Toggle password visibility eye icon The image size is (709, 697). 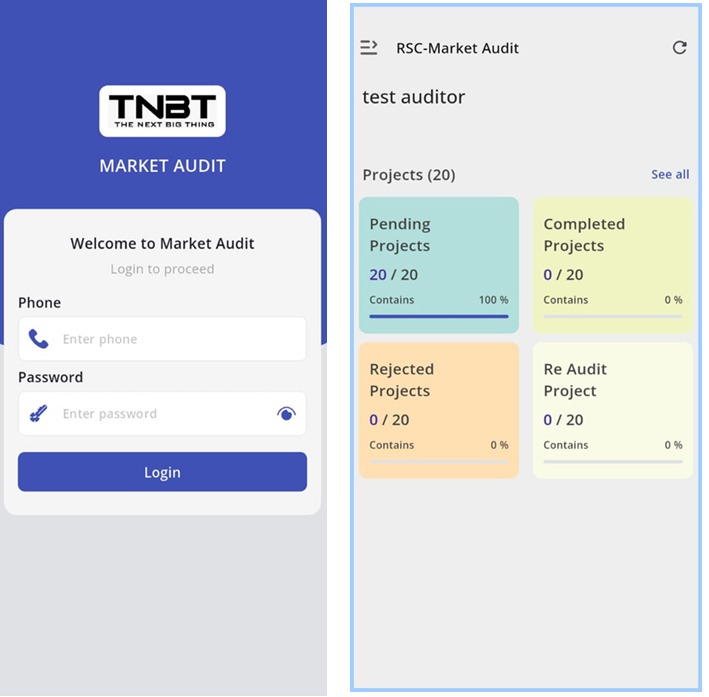[x=286, y=414]
